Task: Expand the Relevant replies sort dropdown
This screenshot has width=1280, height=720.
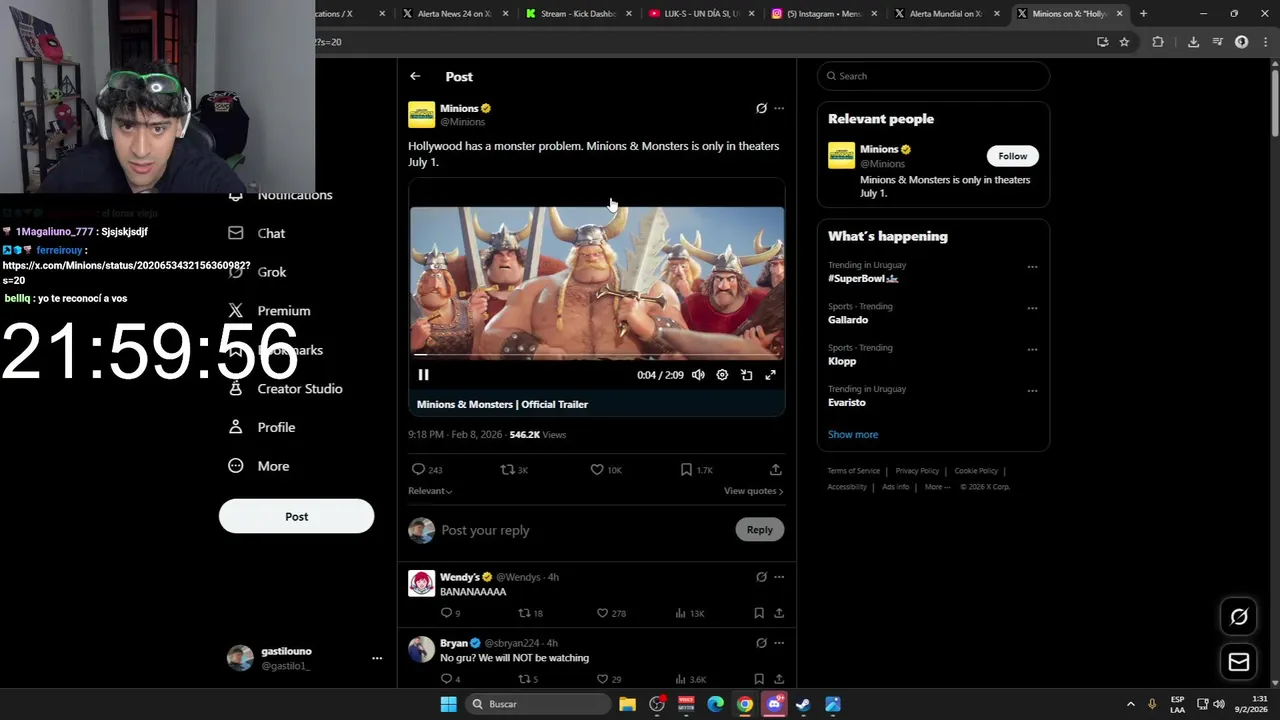Action: (x=430, y=491)
